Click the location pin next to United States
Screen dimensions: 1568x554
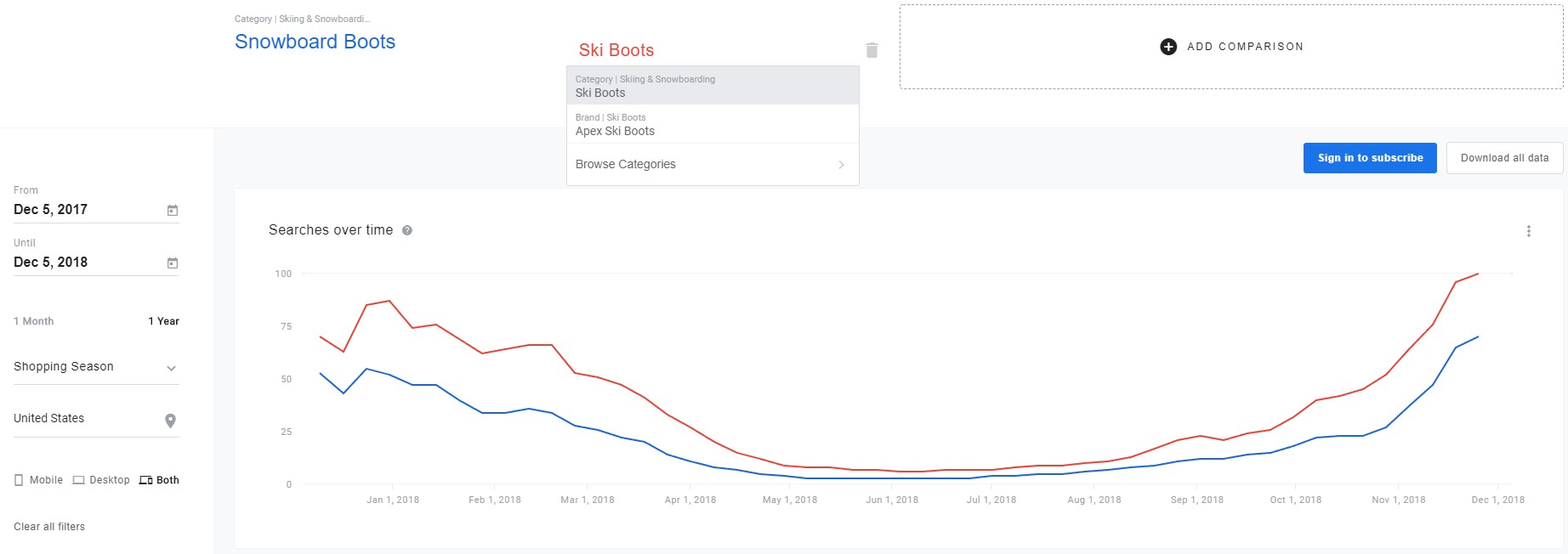tap(170, 421)
